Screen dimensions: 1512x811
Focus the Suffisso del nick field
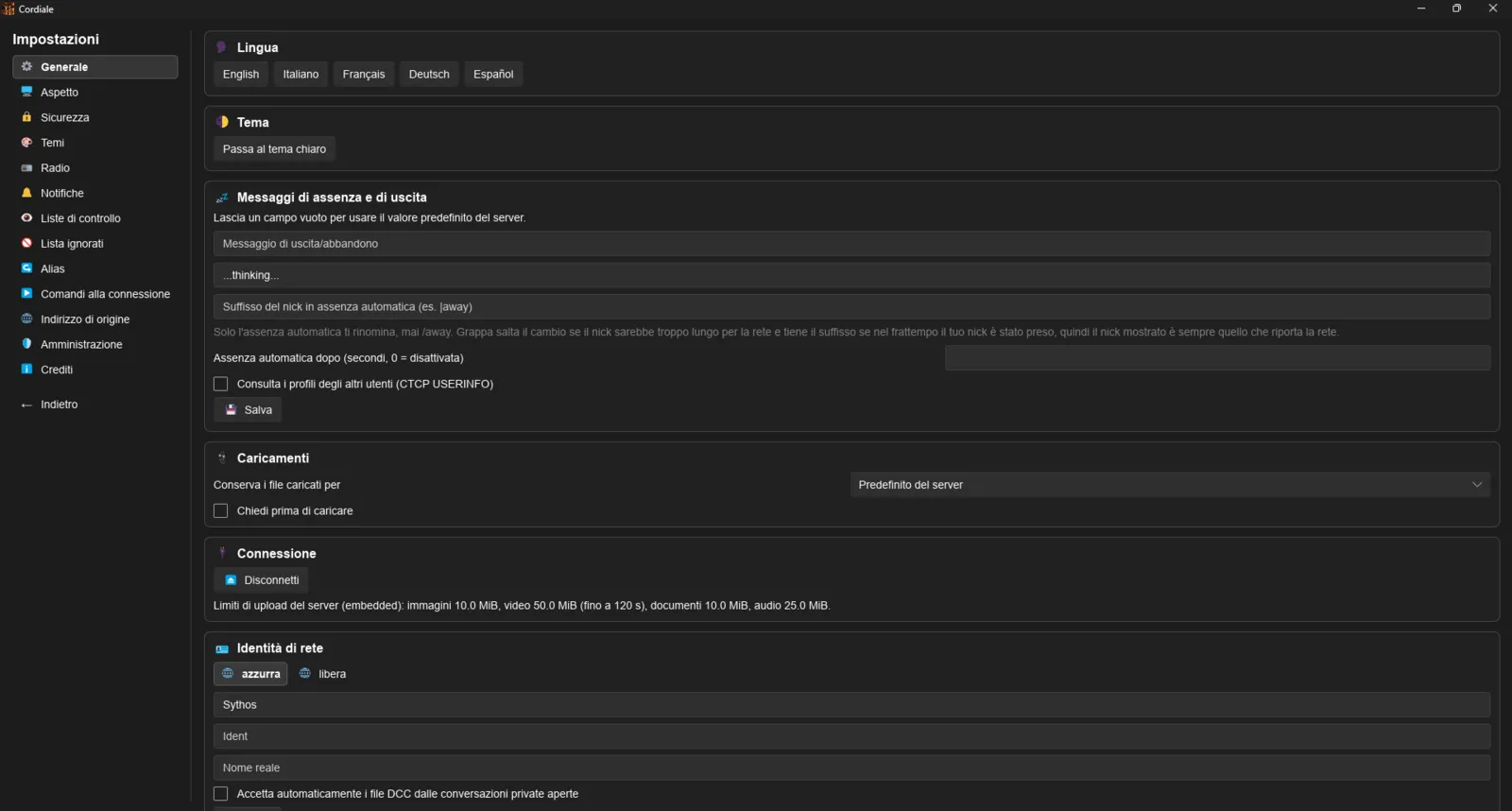tap(851, 306)
